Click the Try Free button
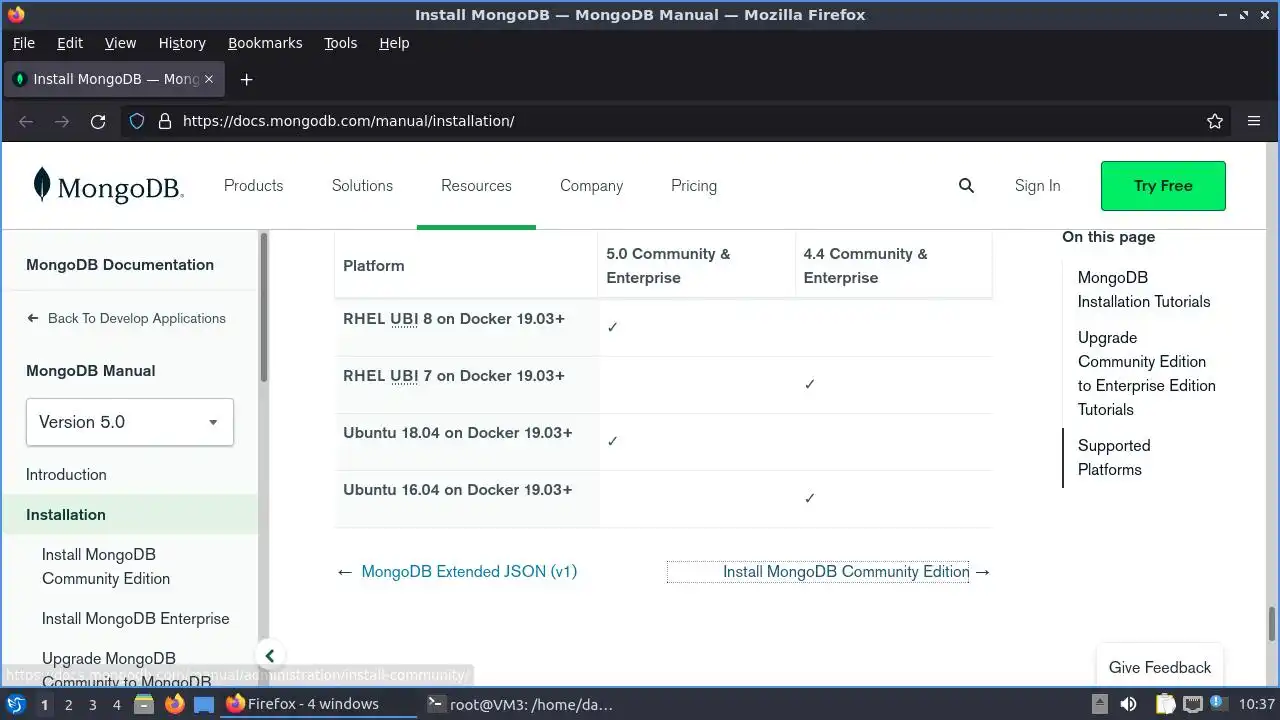Screen dimensions: 1280x720 click(1163, 186)
